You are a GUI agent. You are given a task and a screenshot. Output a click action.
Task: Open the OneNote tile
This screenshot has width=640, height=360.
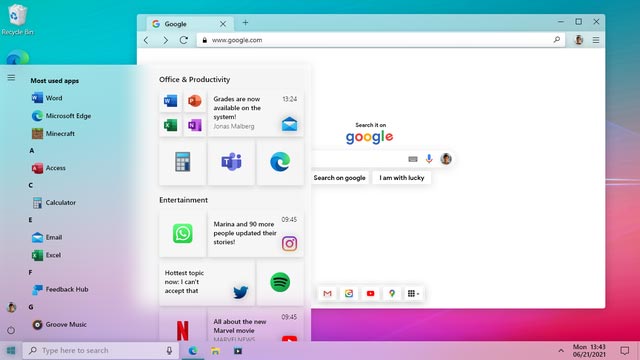(195, 125)
